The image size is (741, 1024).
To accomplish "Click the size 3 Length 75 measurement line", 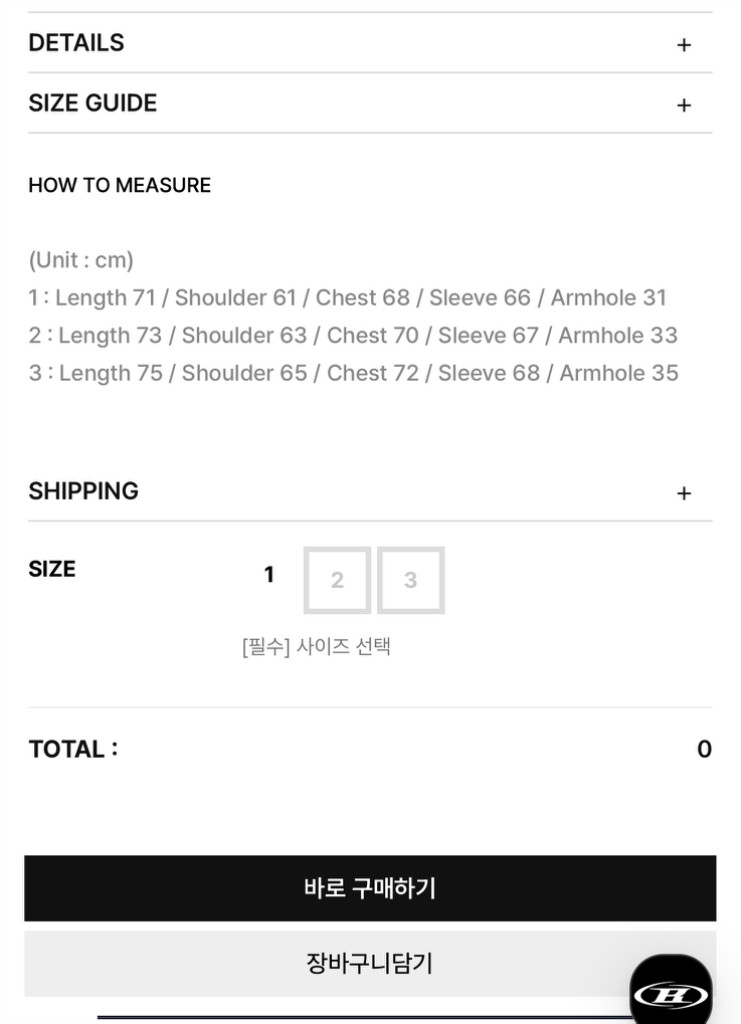I will [x=353, y=374].
